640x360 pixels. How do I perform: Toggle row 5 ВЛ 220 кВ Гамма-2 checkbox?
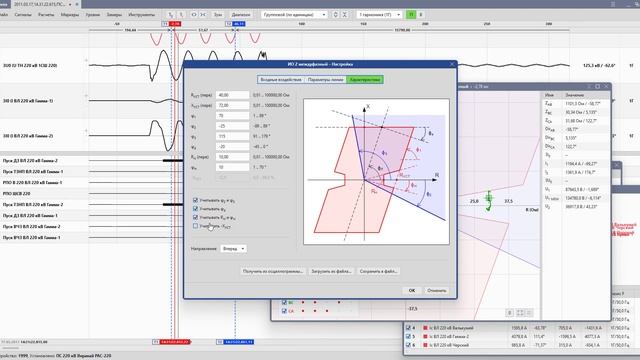(x=408, y=336)
